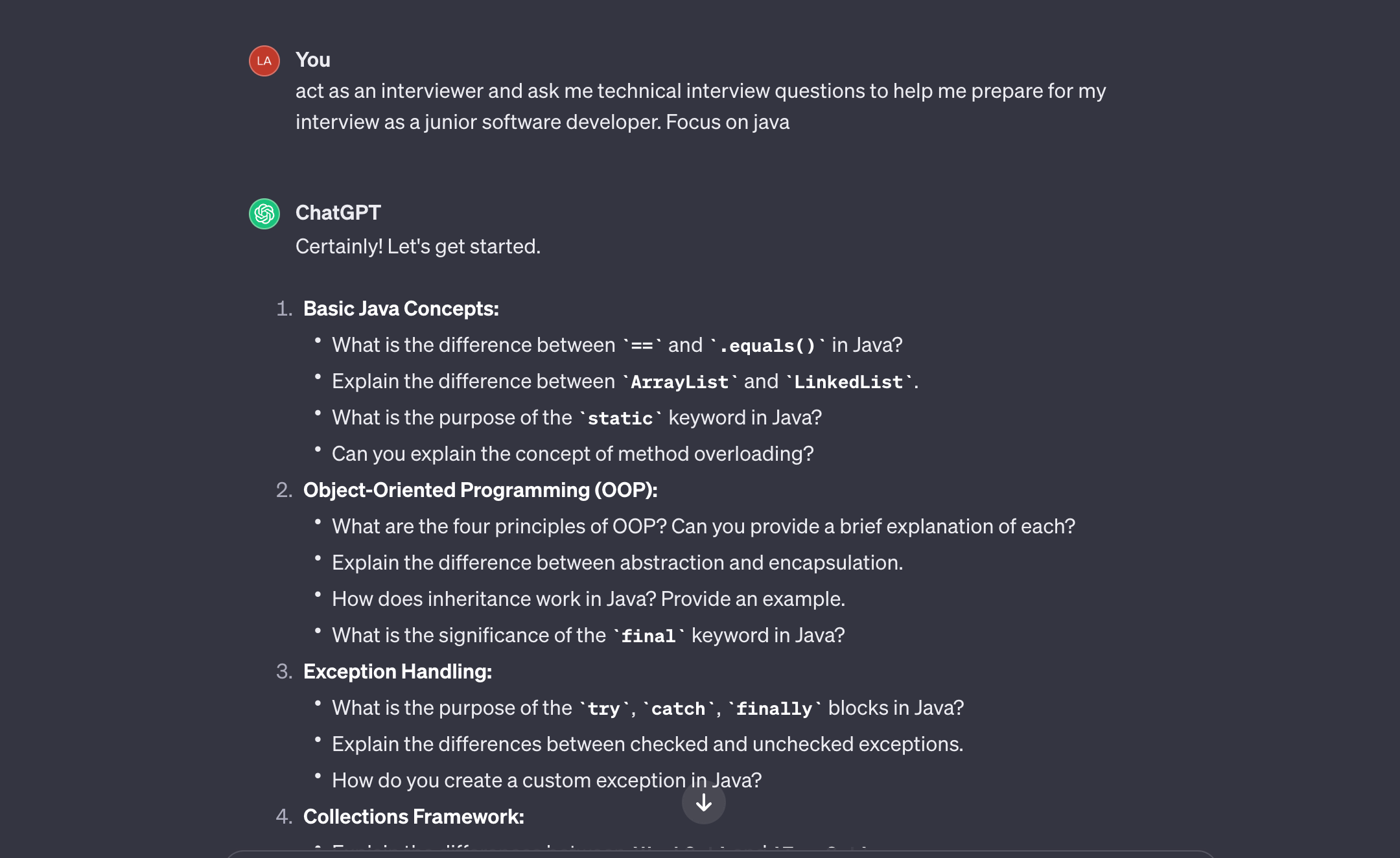
Task: Click 'Certainly! Let's get started.' text
Action: pyautogui.click(x=418, y=246)
